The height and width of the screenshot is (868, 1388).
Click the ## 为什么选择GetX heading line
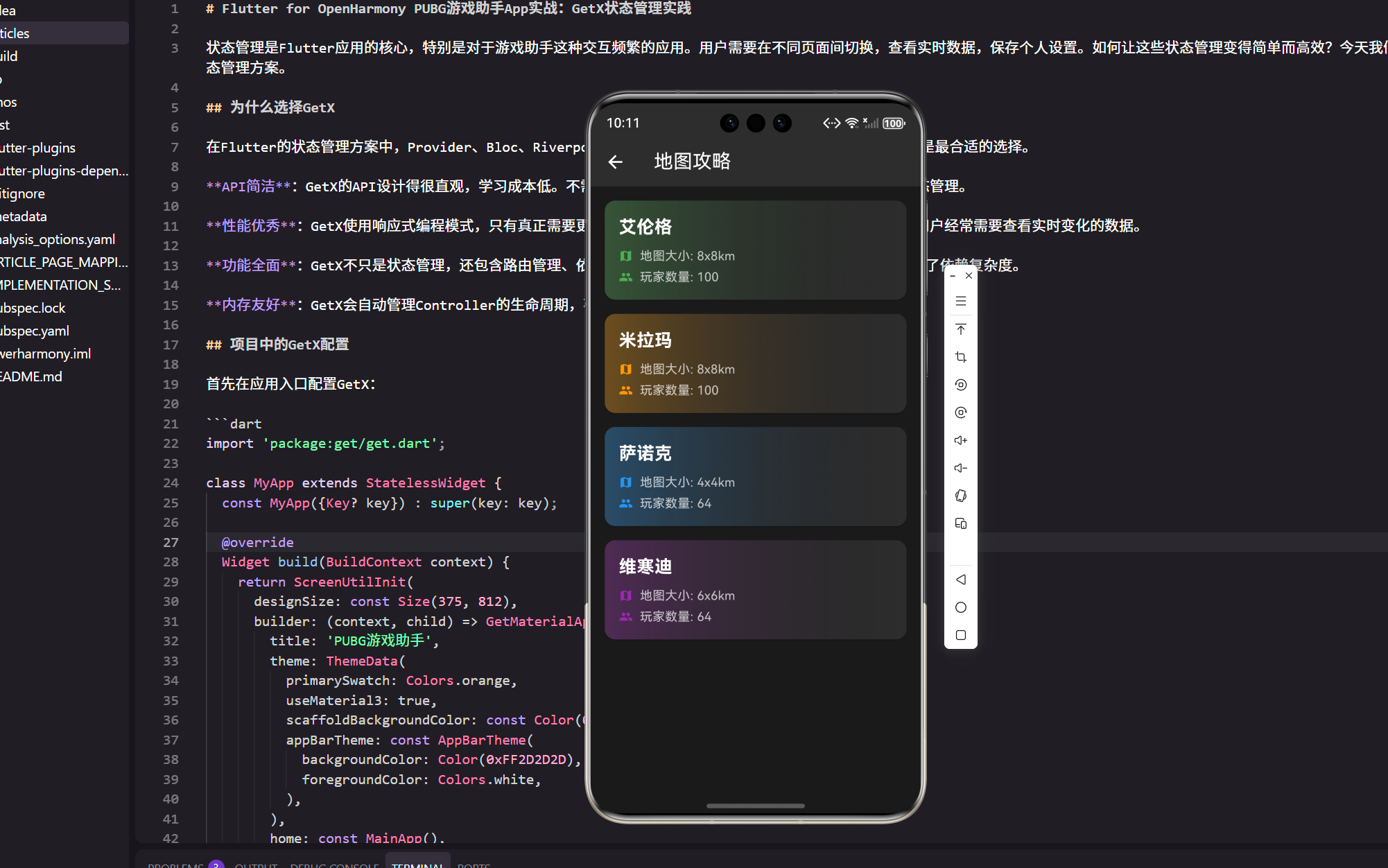pos(270,107)
